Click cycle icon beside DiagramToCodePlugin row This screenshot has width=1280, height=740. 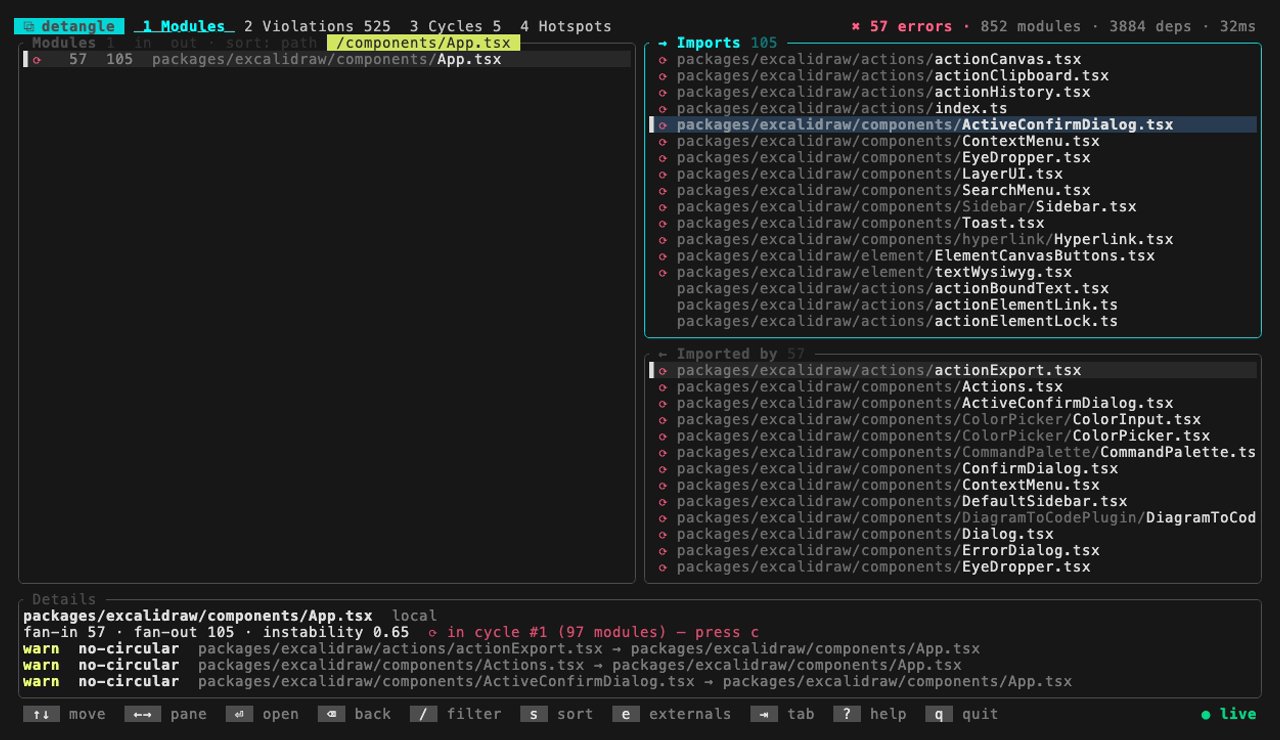click(x=662, y=518)
